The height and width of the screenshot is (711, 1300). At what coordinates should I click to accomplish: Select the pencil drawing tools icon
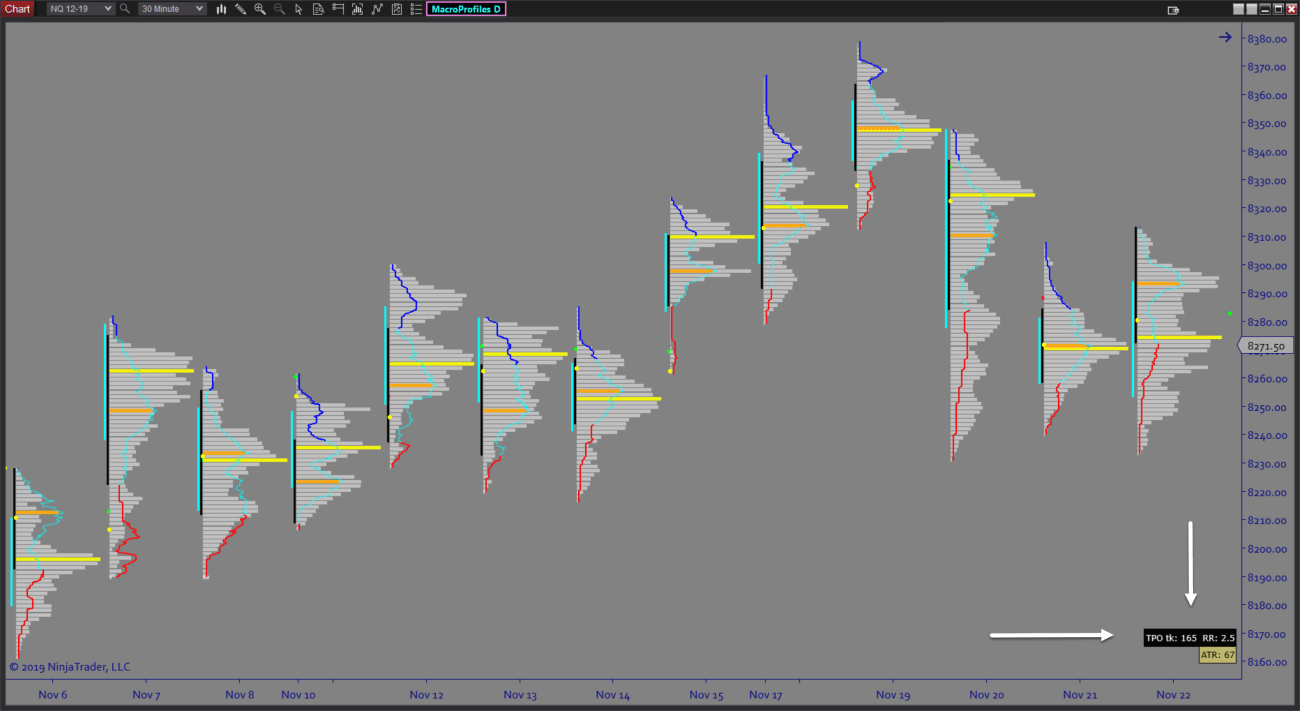click(x=240, y=9)
